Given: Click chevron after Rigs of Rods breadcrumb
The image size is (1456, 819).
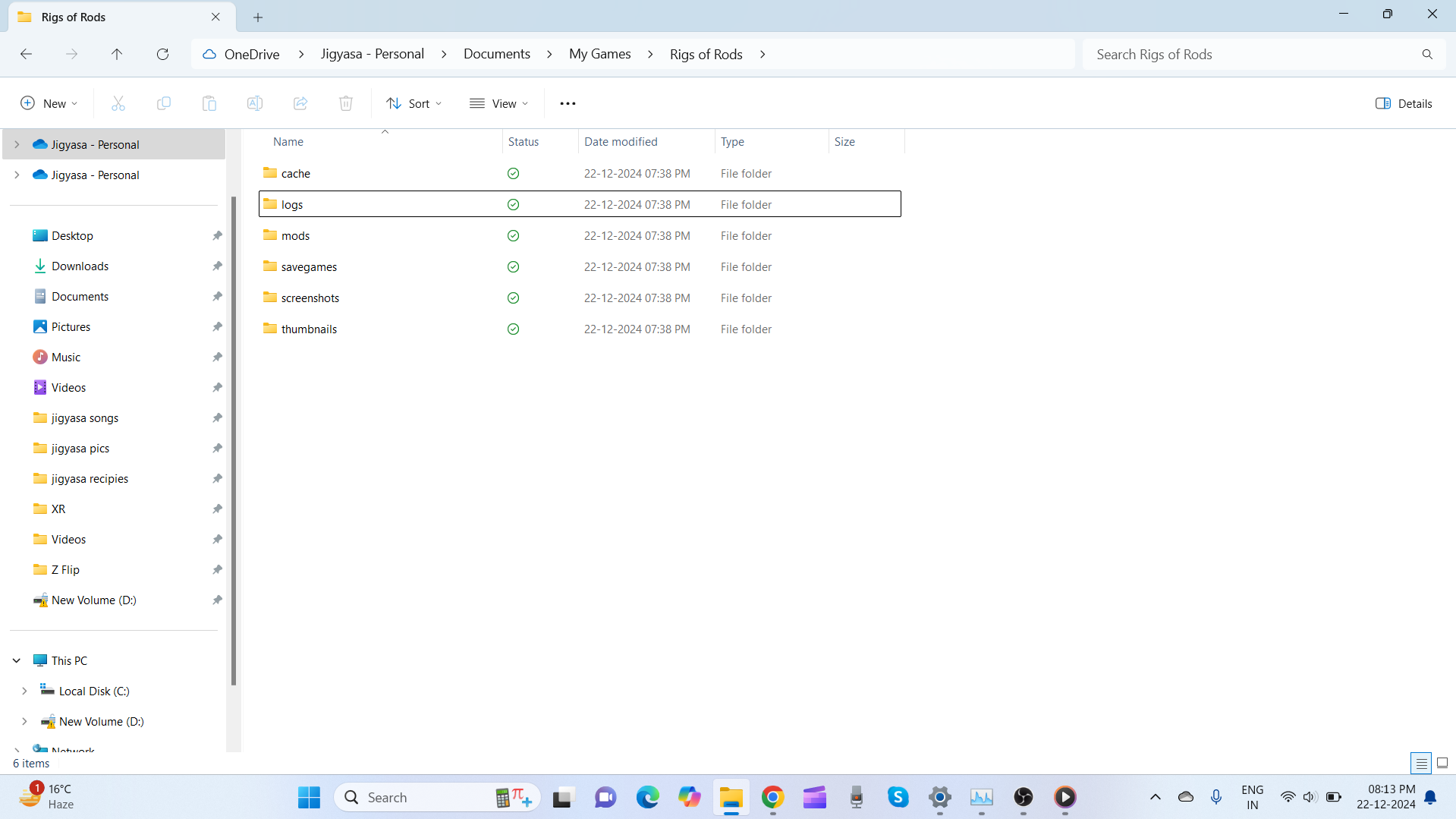Looking at the screenshot, I should pos(763,54).
